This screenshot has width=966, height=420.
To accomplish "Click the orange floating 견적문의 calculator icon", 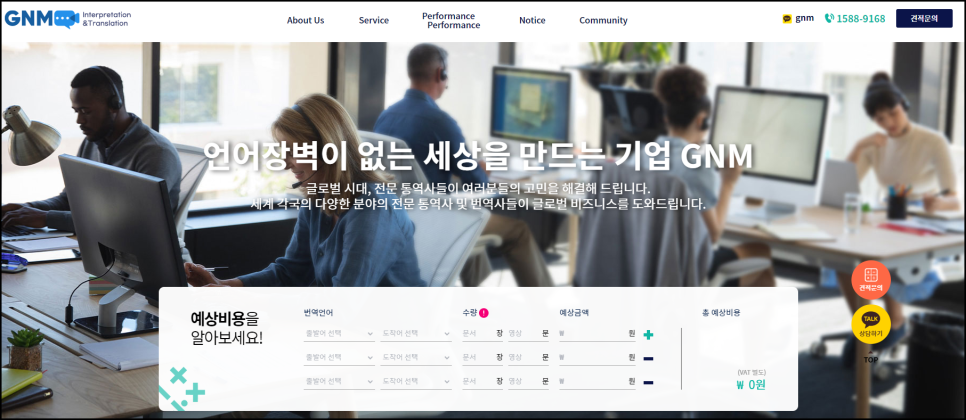I will pyautogui.click(x=871, y=280).
